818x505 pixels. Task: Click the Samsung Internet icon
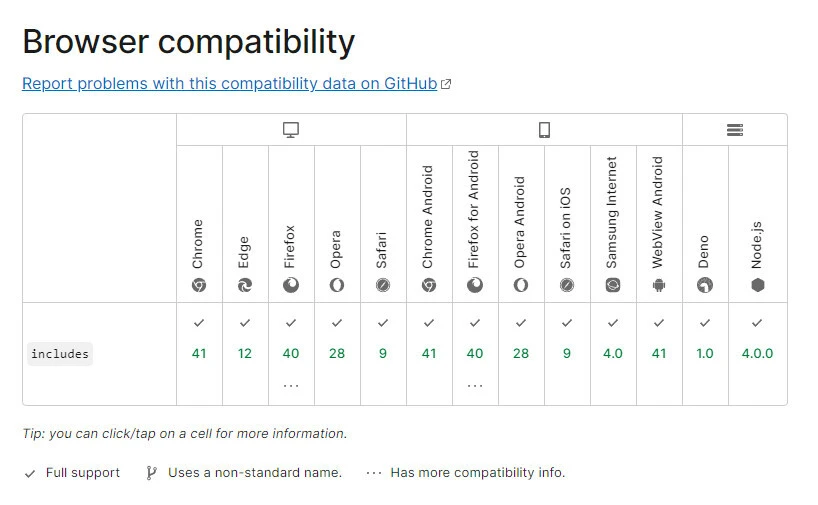tap(613, 285)
